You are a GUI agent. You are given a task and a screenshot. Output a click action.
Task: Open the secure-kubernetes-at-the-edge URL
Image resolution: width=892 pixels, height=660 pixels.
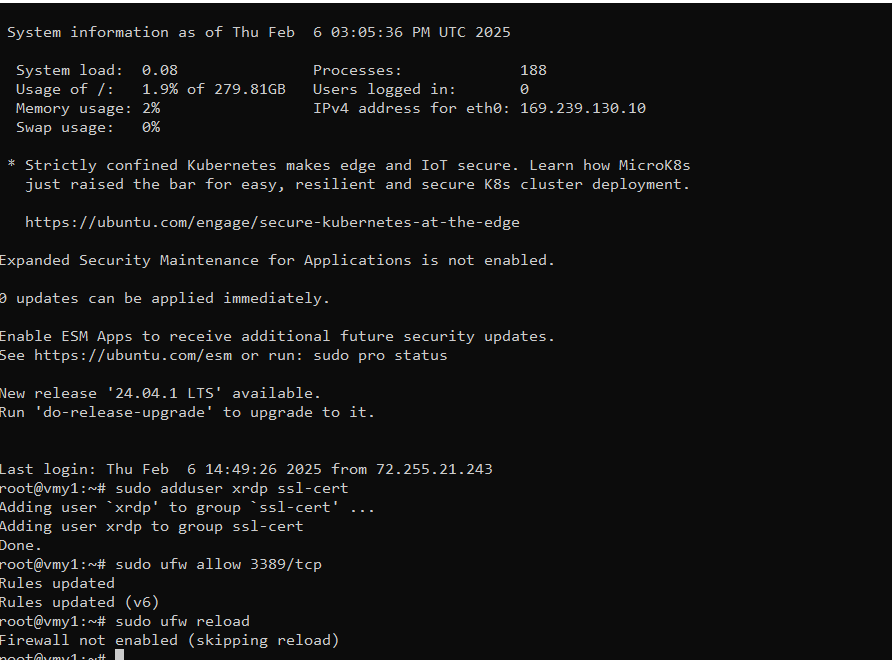[272, 222]
